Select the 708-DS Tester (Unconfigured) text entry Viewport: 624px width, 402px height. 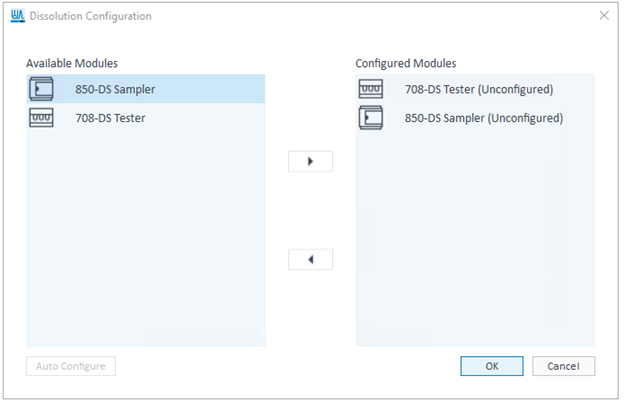478,89
